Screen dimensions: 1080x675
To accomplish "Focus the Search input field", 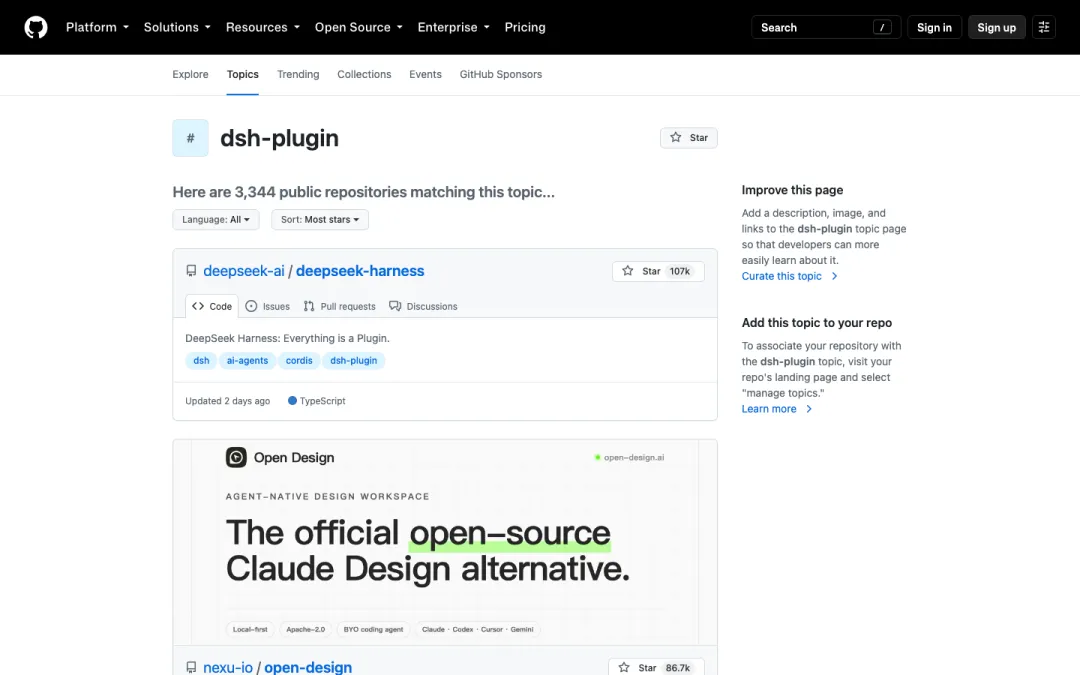I will point(826,28).
